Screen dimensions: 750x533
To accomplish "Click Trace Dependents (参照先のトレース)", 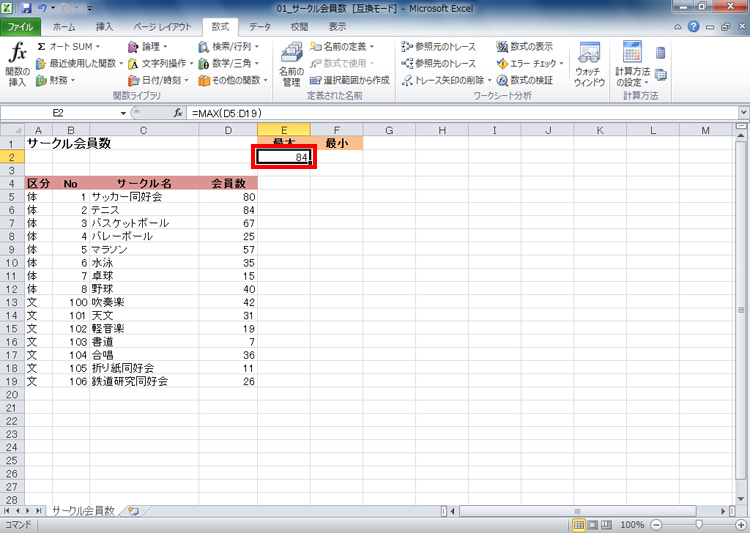I will (439, 63).
